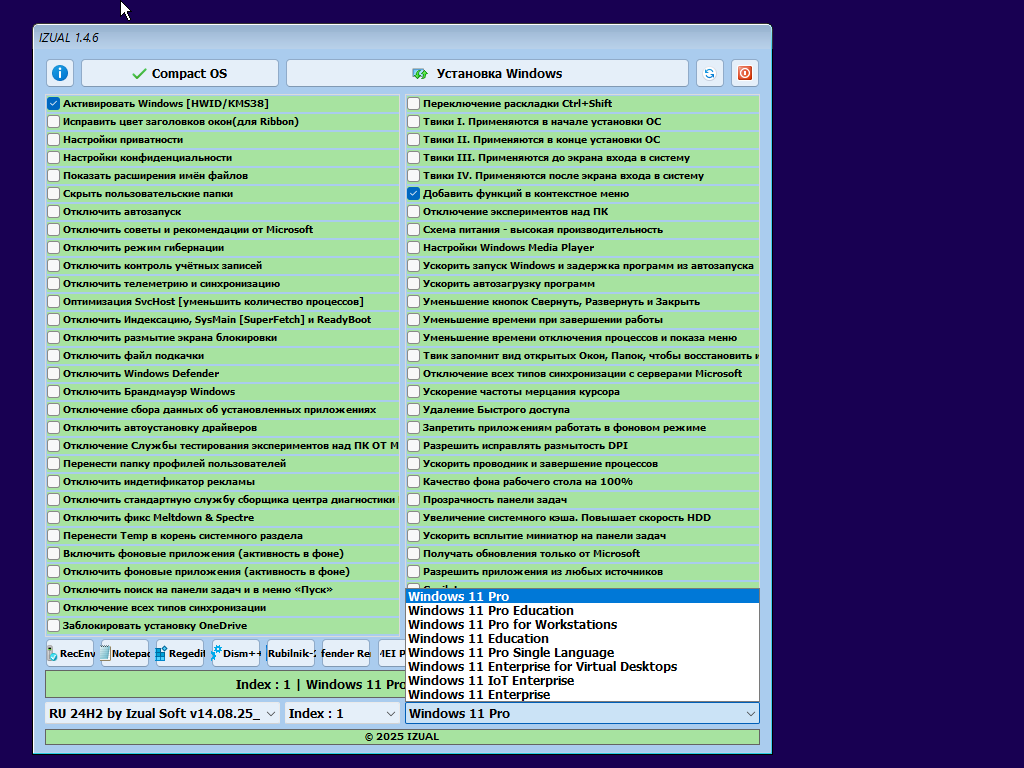Check Отключить автоустановку драйверов
The width and height of the screenshot is (1024, 768).
click(x=54, y=427)
